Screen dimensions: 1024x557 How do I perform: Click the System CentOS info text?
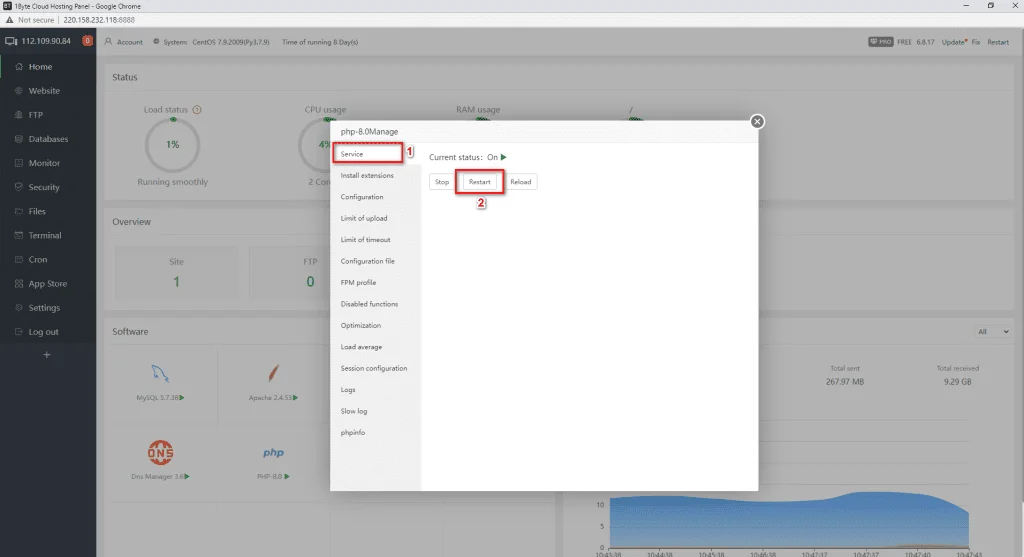(x=216, y=42)
